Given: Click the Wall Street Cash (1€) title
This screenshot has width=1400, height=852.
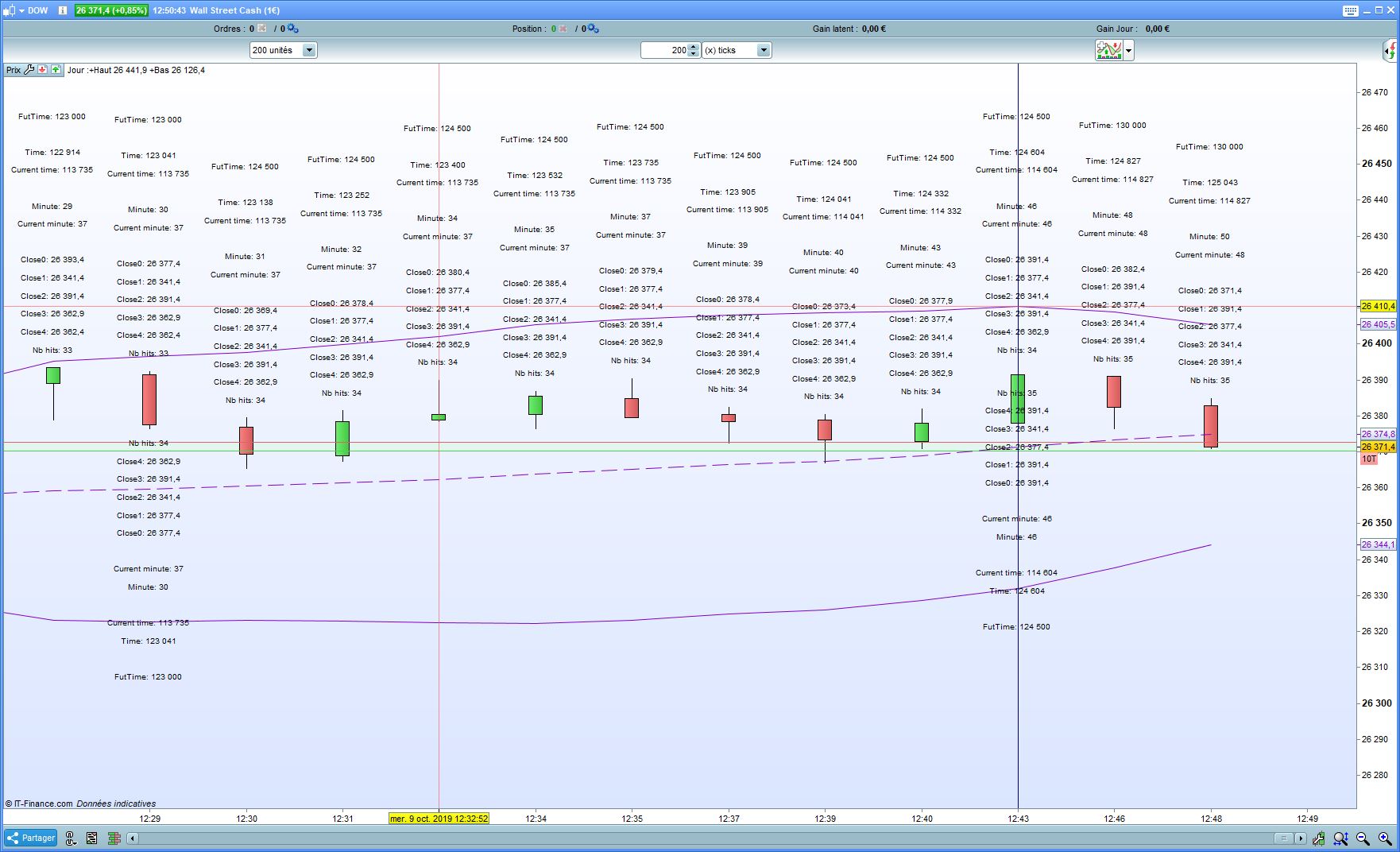Looking at the screenshot, I should (234, 10).
